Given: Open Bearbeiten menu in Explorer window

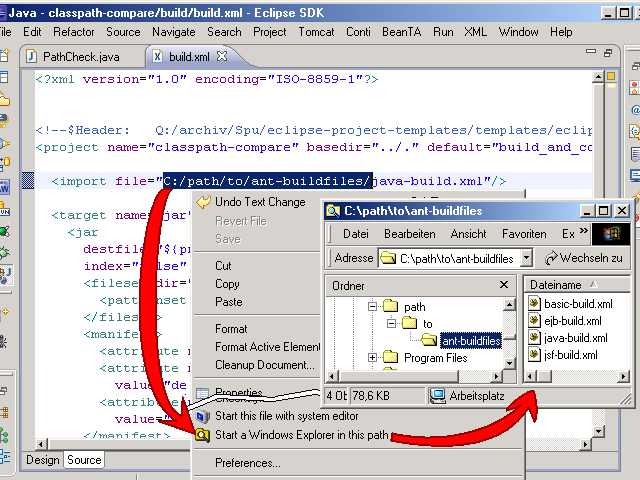Looking at the screenshot, I should point(409,234).
